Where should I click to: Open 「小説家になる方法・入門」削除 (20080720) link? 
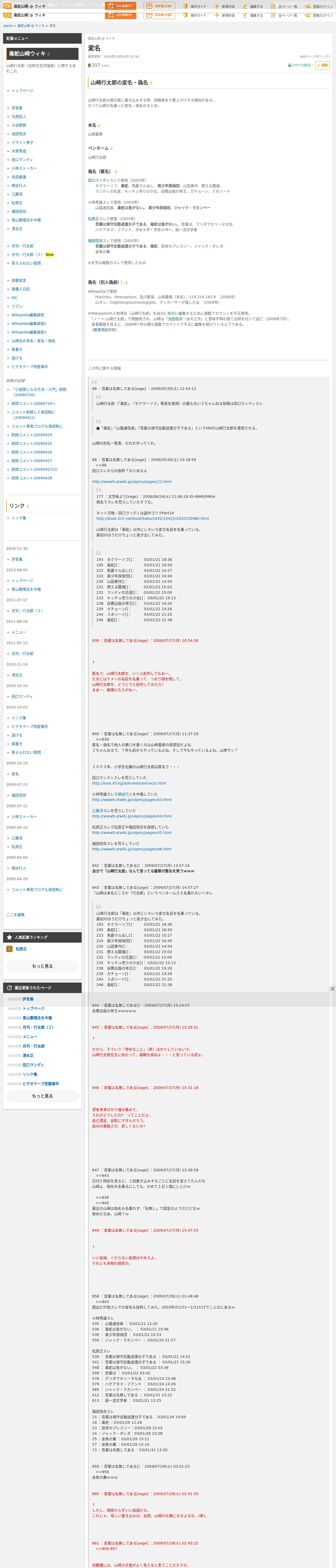pos(39,392)
